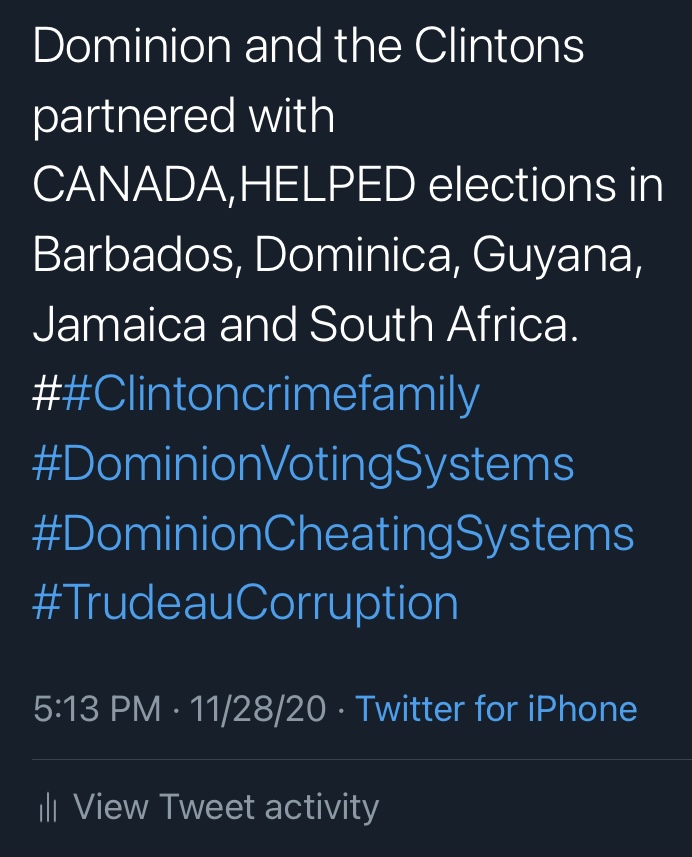
Task: Click the word Guyana in tweet text
Action: [556, 255]
